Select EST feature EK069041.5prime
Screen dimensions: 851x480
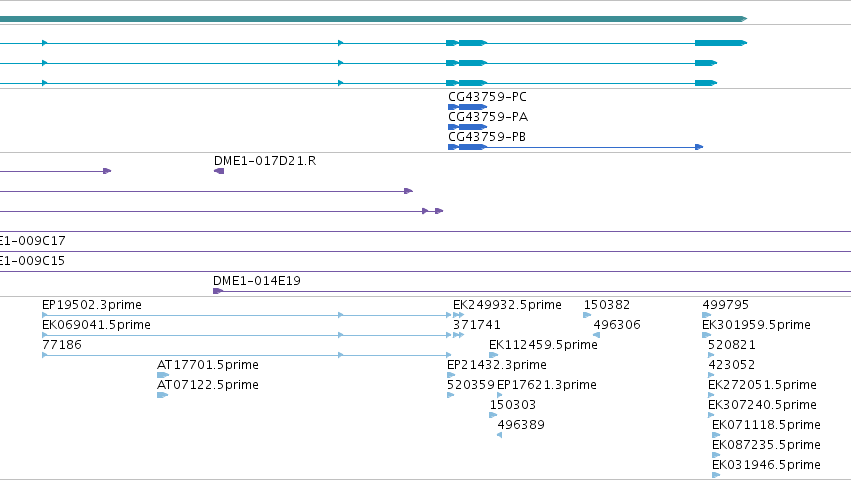[x=96, y=325]
